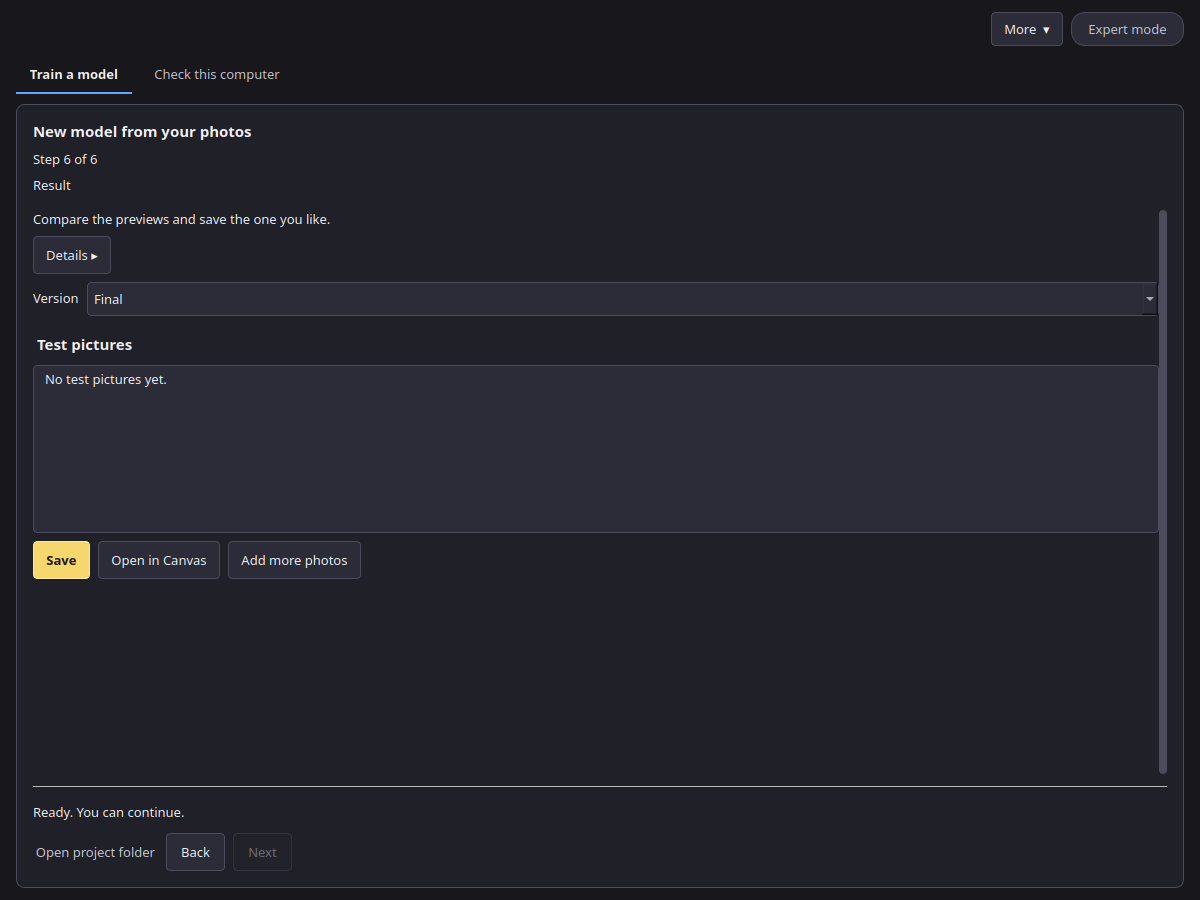Click the small arrow at Version dropdown's end
Image resolution: width=1200 pixels, height=900 pixels.
tap(1150, 299)
